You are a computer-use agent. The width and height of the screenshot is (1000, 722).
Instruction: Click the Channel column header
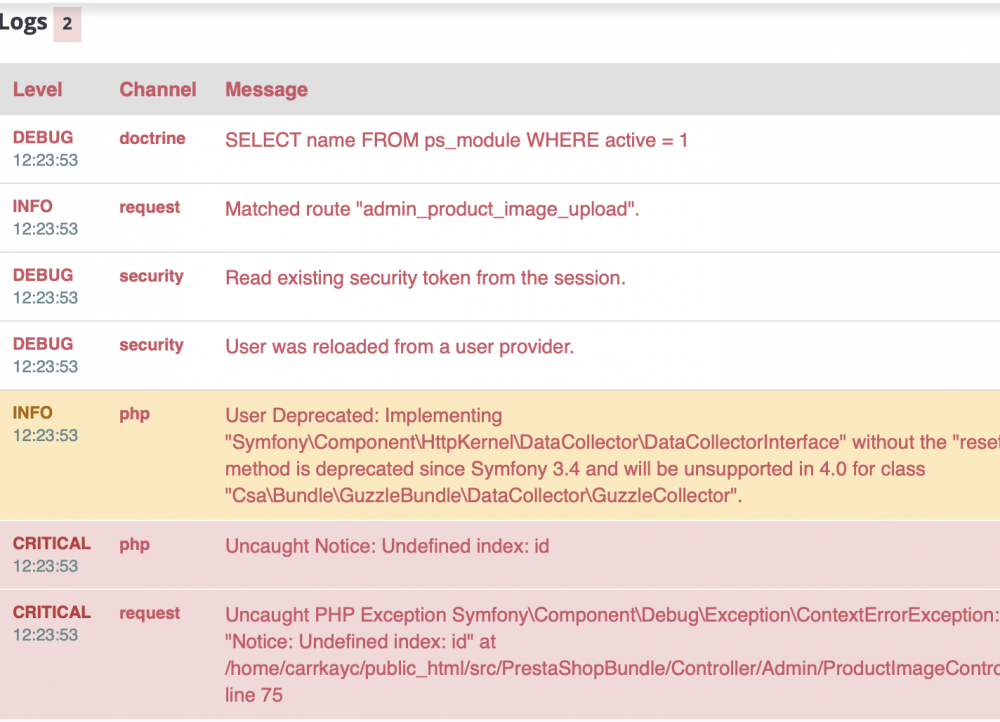coord(158,90)
